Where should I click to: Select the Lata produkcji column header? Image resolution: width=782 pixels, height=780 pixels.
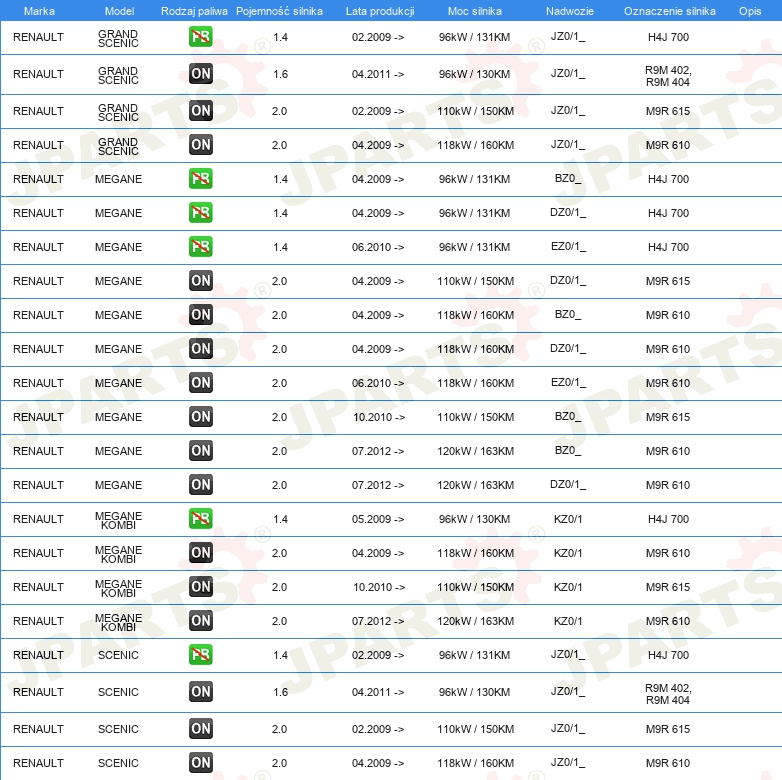click(x=379, y=10)
